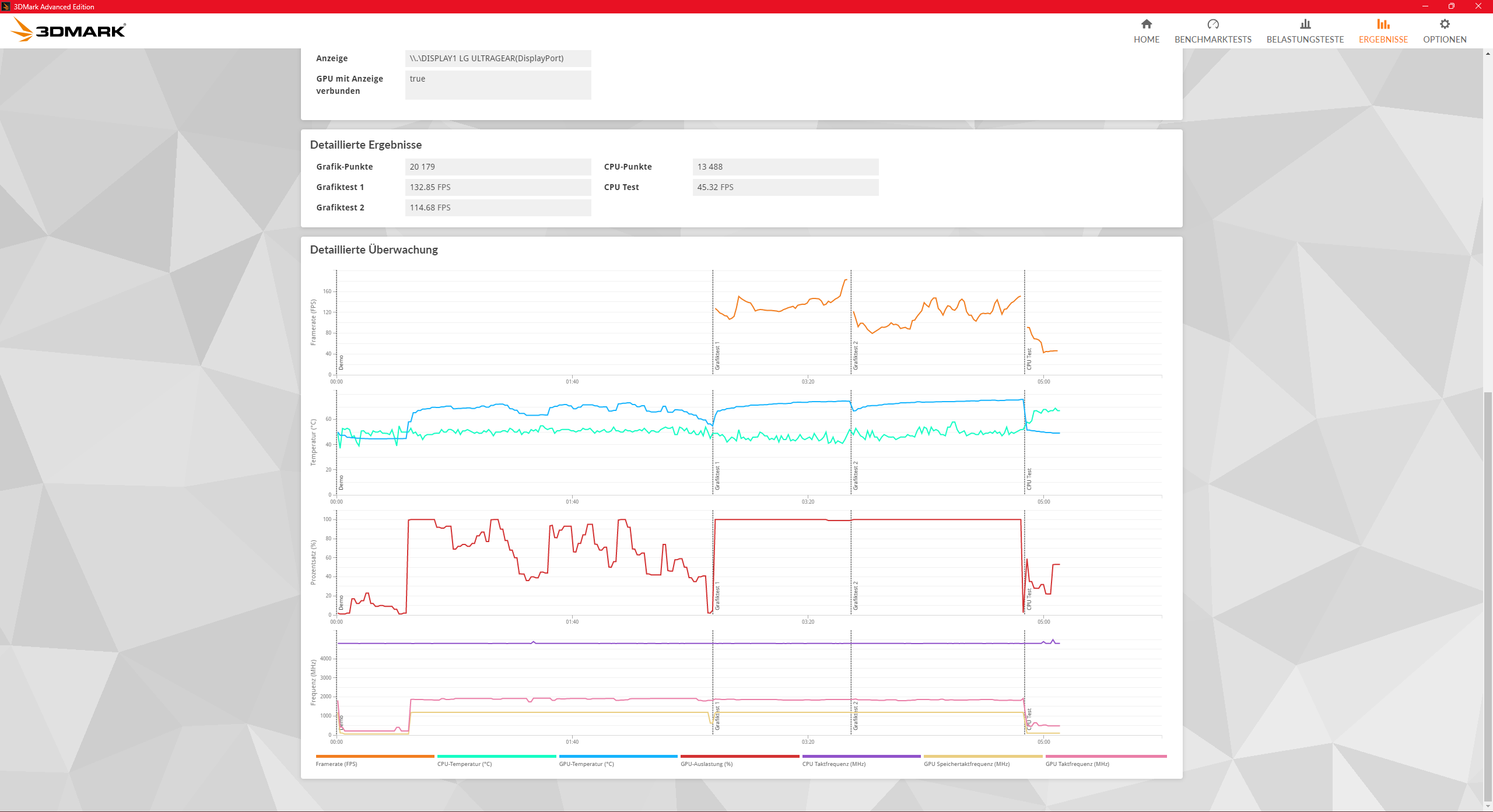Screen dimensions: 1493x812
Task: Click the Home house icon
Action: coord(1146,24)
